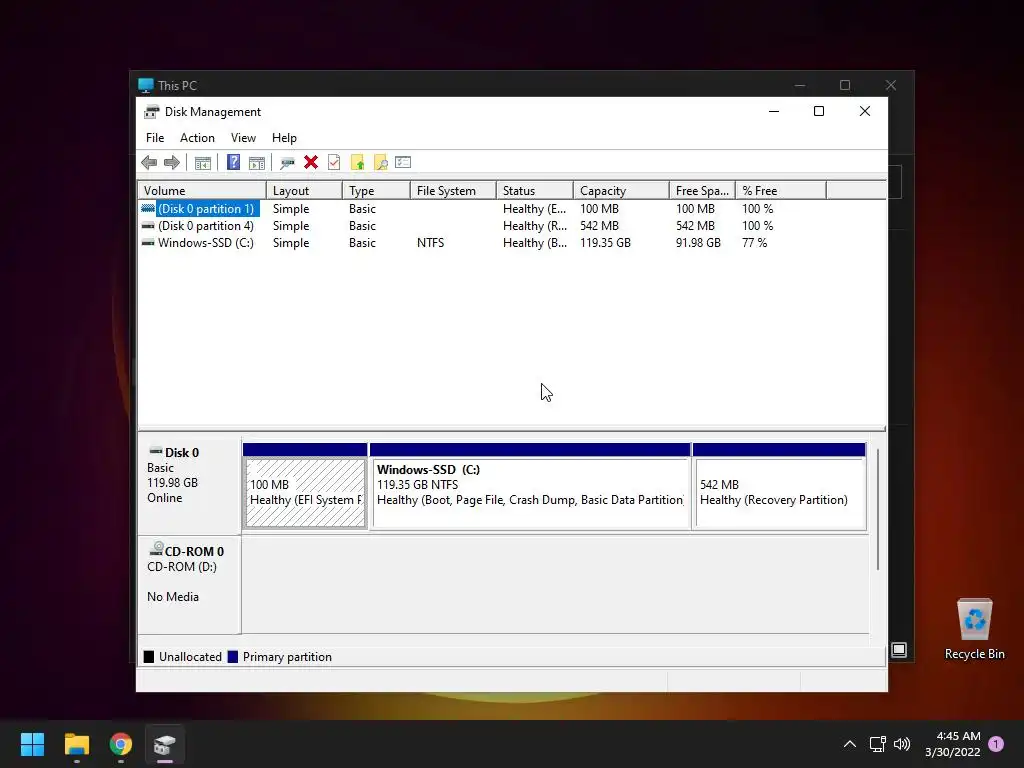Click the Disk Management title bar icon
Screen dimensions: 1024x768
pyautogui.click(x=152, y=112)
